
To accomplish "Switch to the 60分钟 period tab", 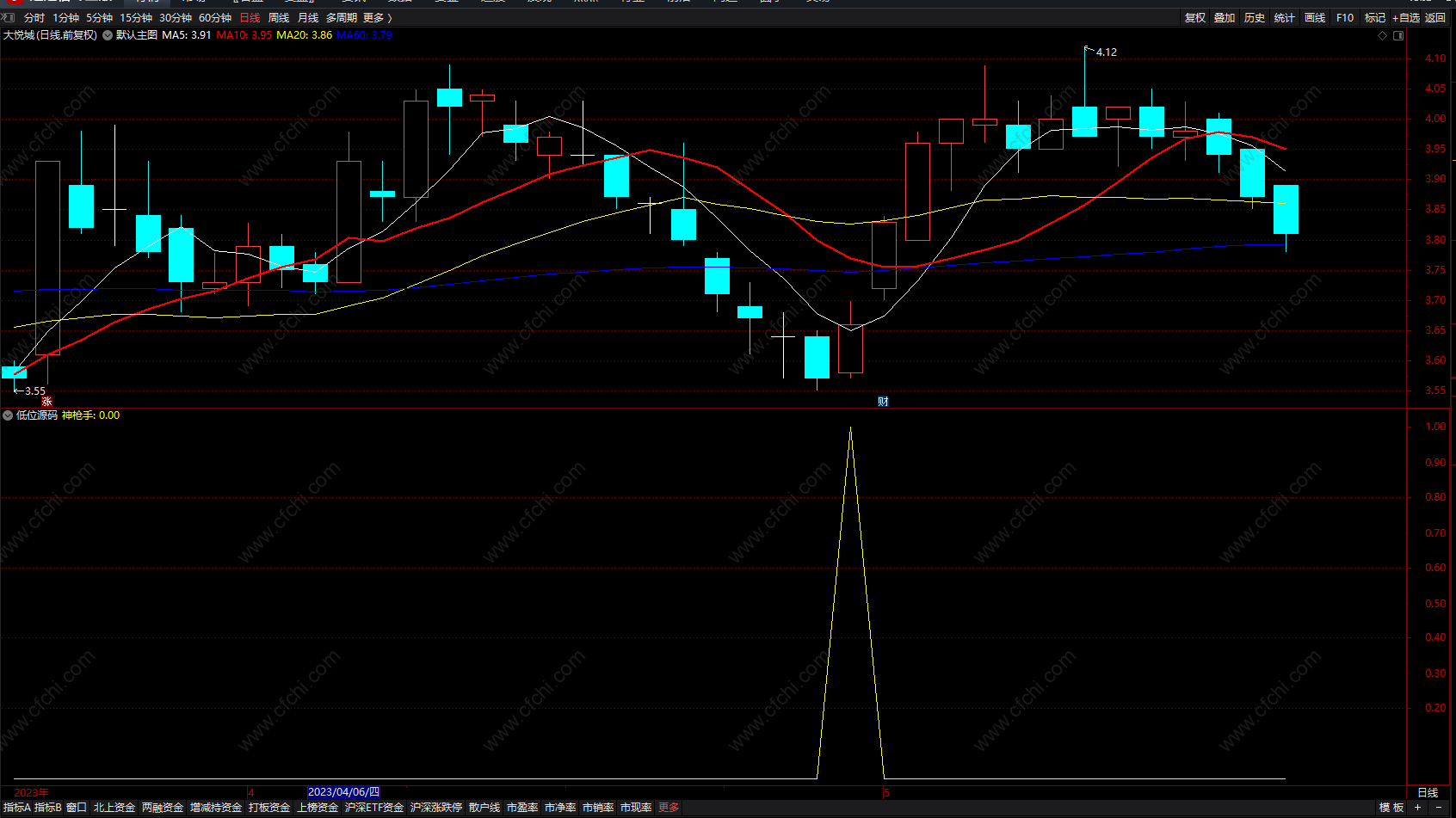I will click(215, 17).
